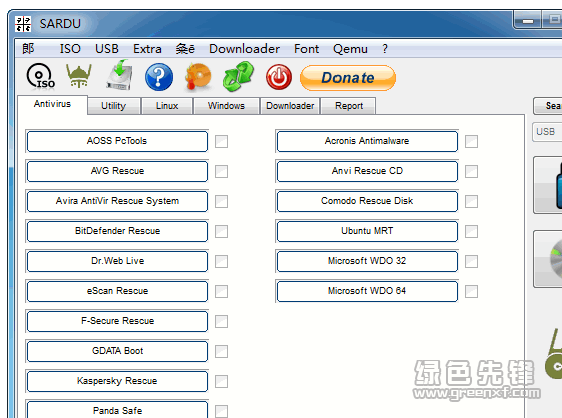The width and height of the screenshot is (562, 418).
Task: Click the Acronis Antimalware button
Action: 367,141
